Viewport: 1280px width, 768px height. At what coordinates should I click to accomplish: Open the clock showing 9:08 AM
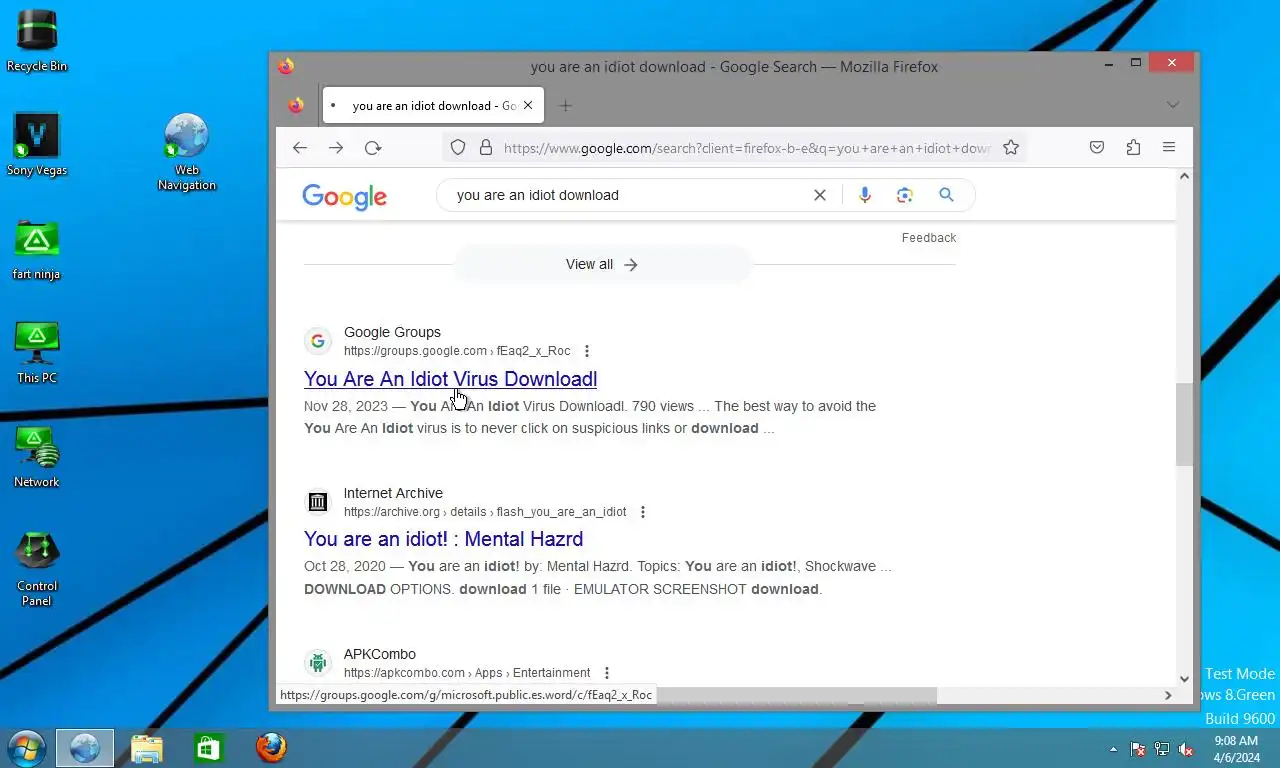[x=1237, y=749]
